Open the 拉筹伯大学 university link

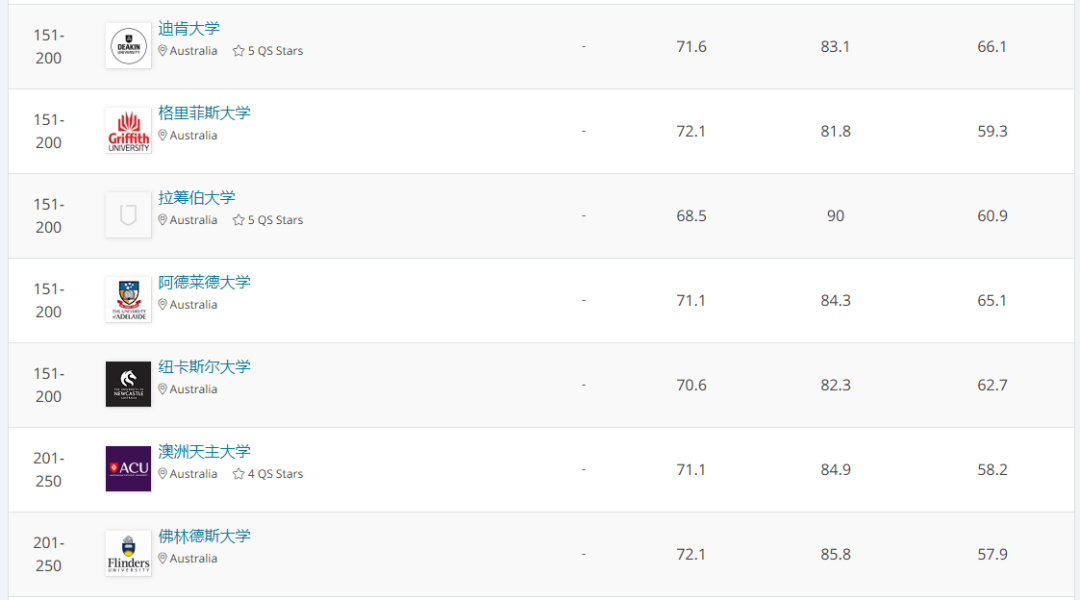click(x=197, y=198)
